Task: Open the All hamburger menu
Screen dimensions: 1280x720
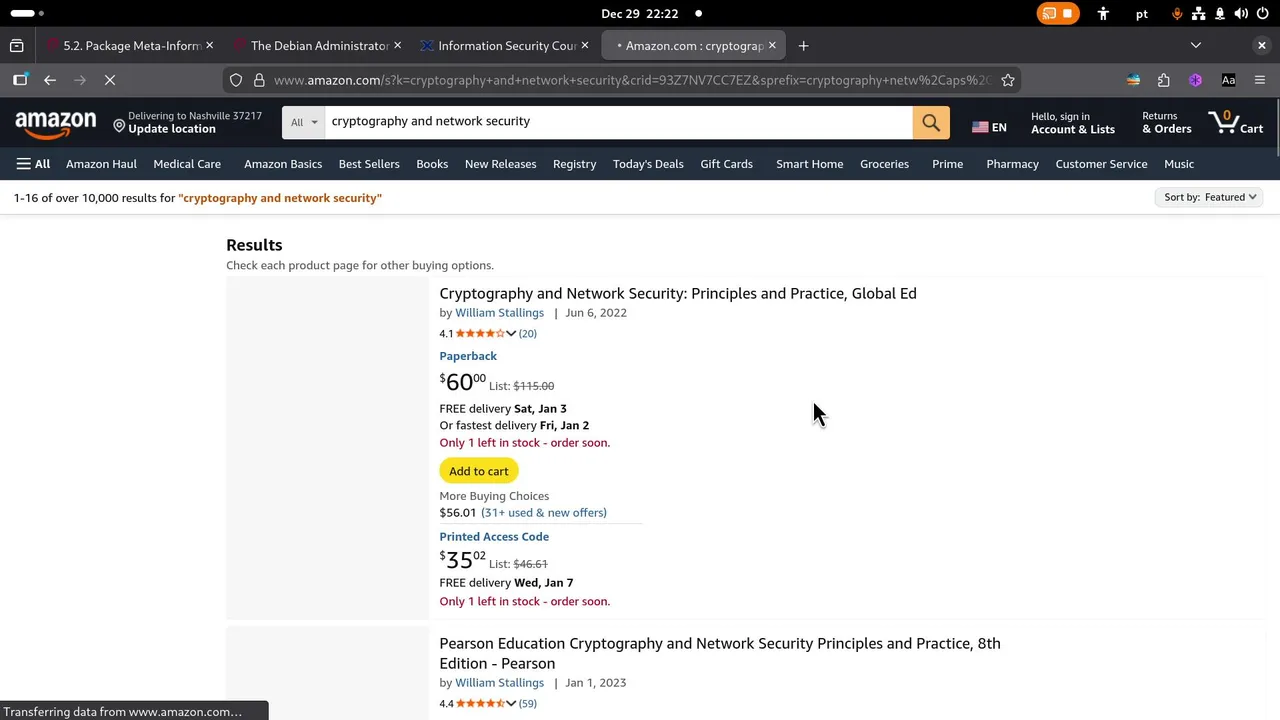Action: (x=33, y=164)
